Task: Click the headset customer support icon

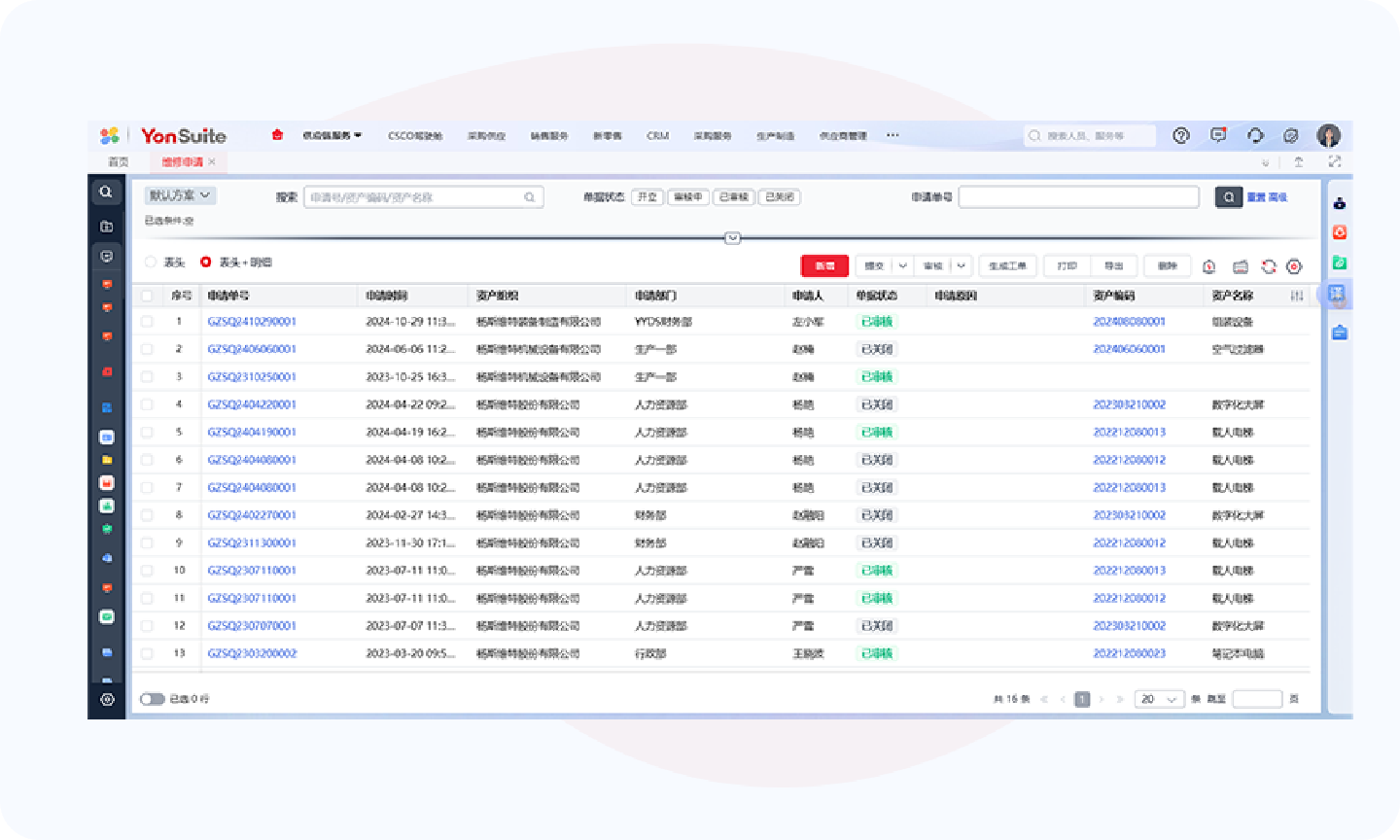Action: point(1255,136)
